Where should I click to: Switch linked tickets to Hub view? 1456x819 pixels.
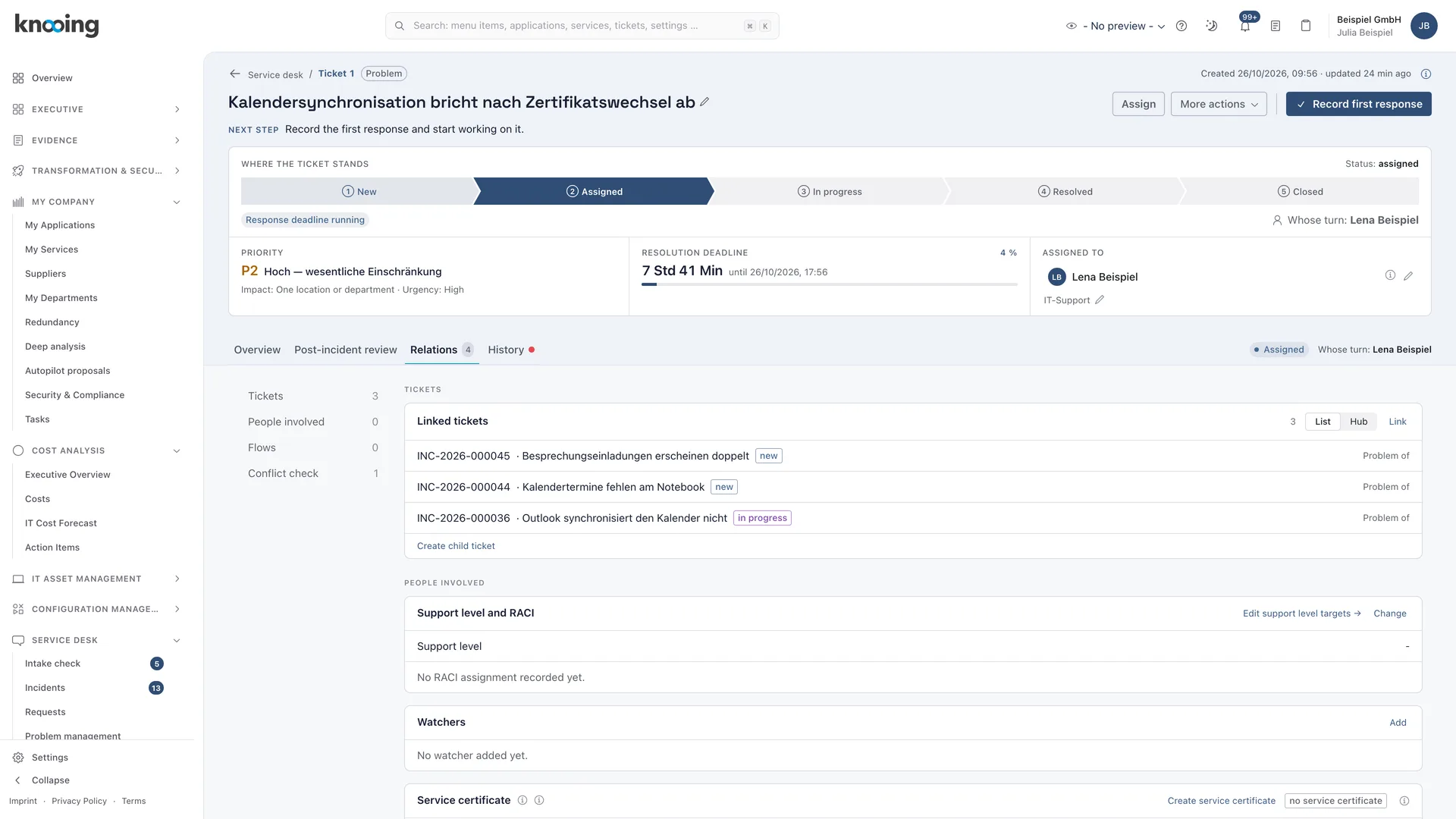tap(1358, 422)
